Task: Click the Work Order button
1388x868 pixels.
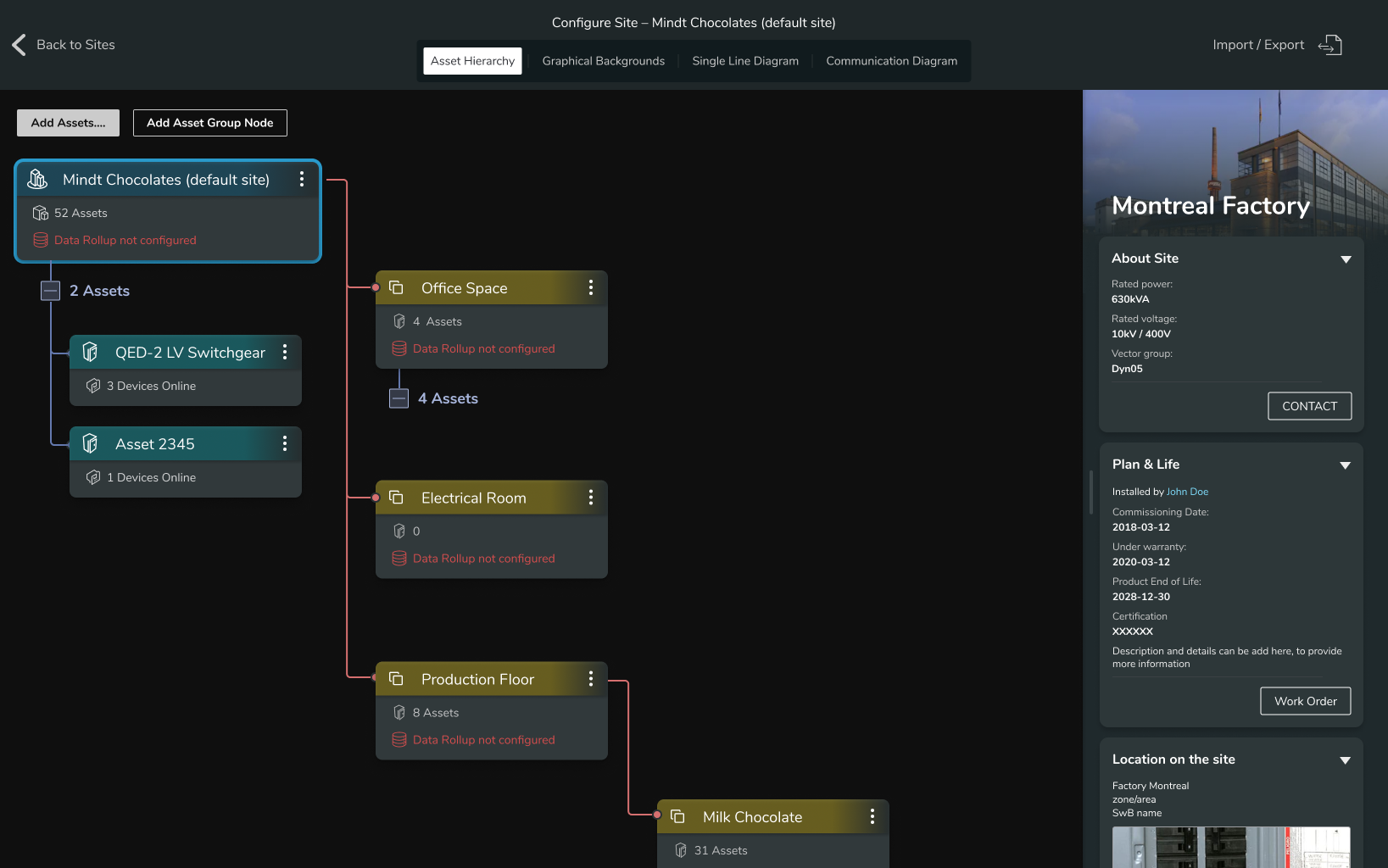Action: (x=1306, y=701)
